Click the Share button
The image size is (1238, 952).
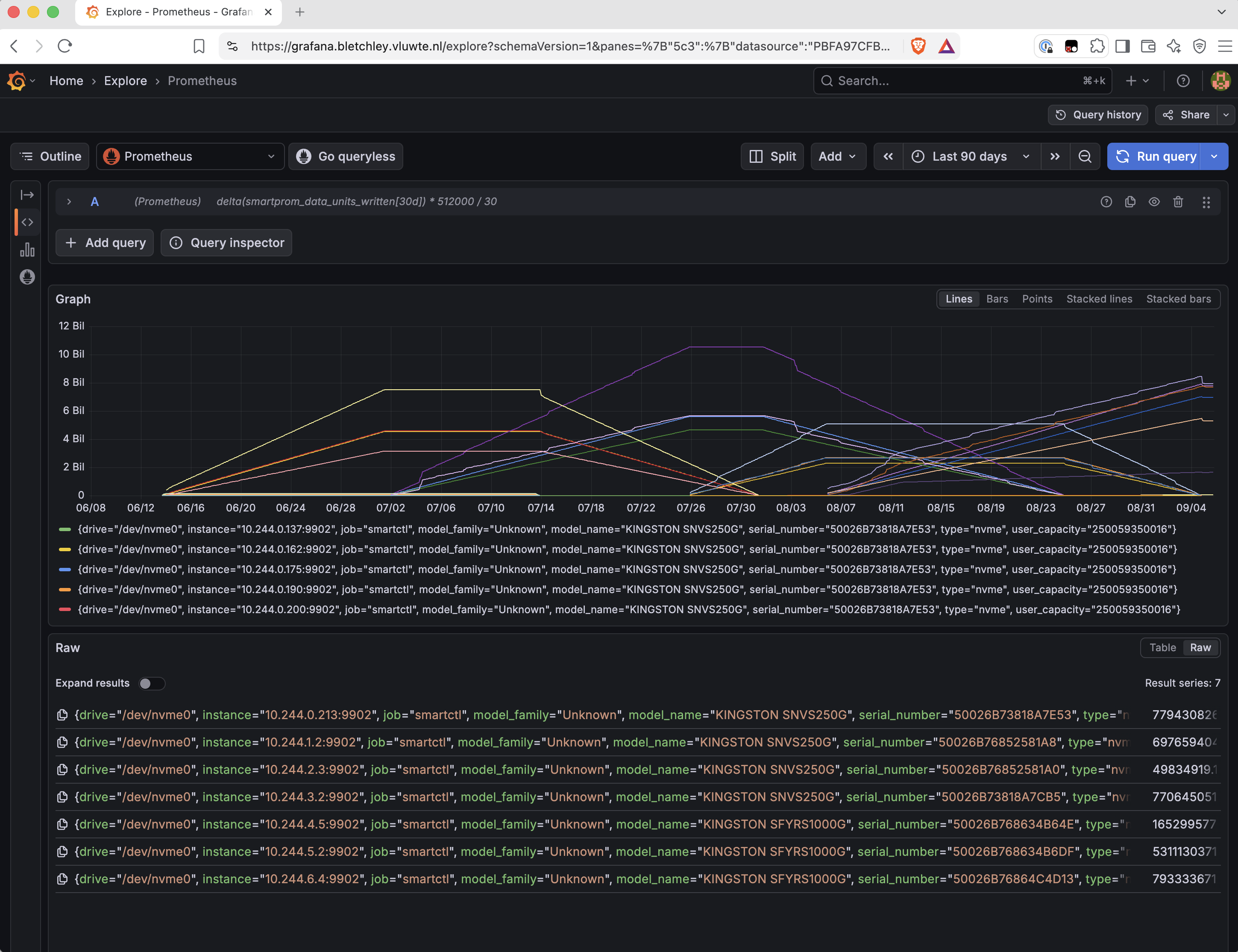point(1186,115)
